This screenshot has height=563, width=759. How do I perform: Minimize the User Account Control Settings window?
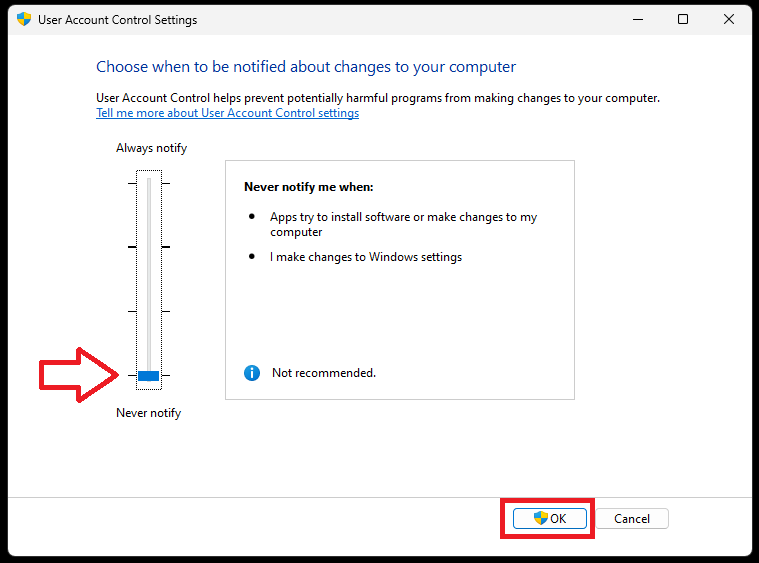[638, 19]
